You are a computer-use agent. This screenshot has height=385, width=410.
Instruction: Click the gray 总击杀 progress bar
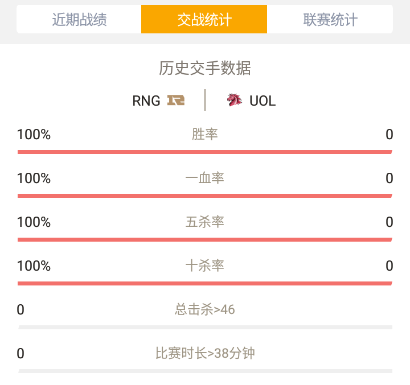point(205,327)
